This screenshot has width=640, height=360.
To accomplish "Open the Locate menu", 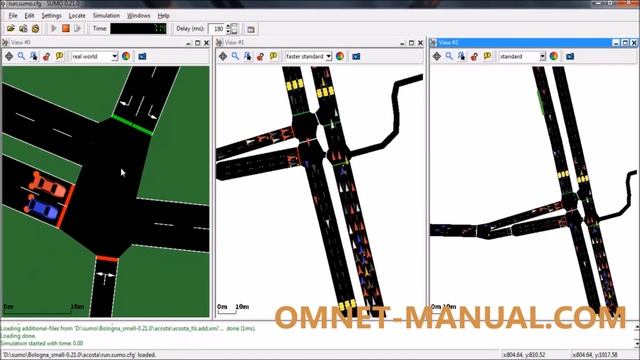I will [x=77, y=16].
